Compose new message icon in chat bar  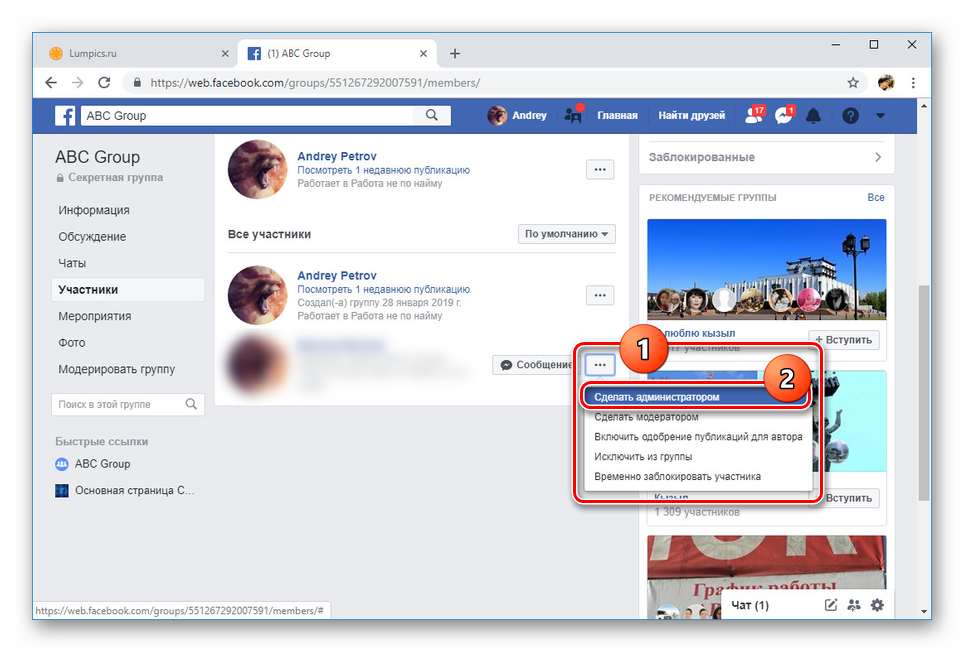coord(831,605)
